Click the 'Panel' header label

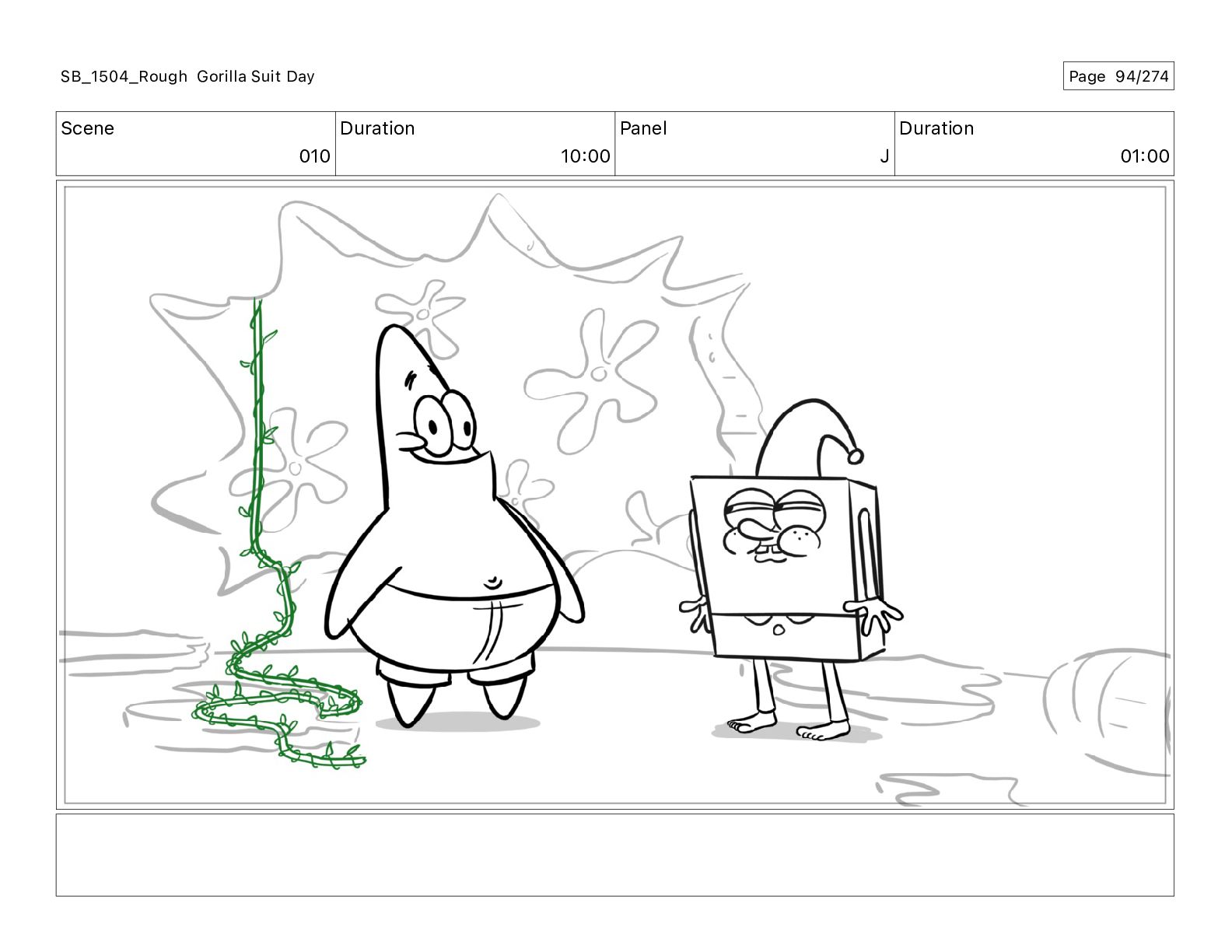point(643,128)
